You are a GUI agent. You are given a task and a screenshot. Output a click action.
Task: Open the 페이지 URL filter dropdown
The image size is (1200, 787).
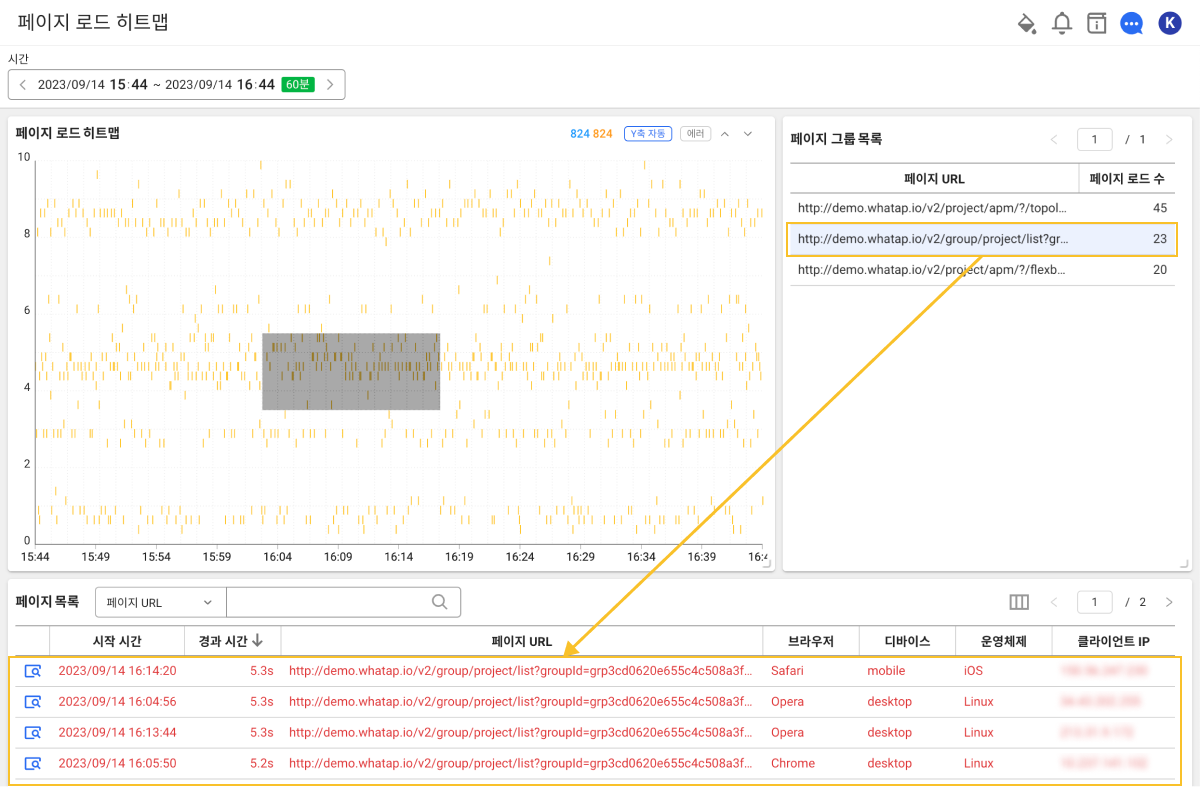161,602
